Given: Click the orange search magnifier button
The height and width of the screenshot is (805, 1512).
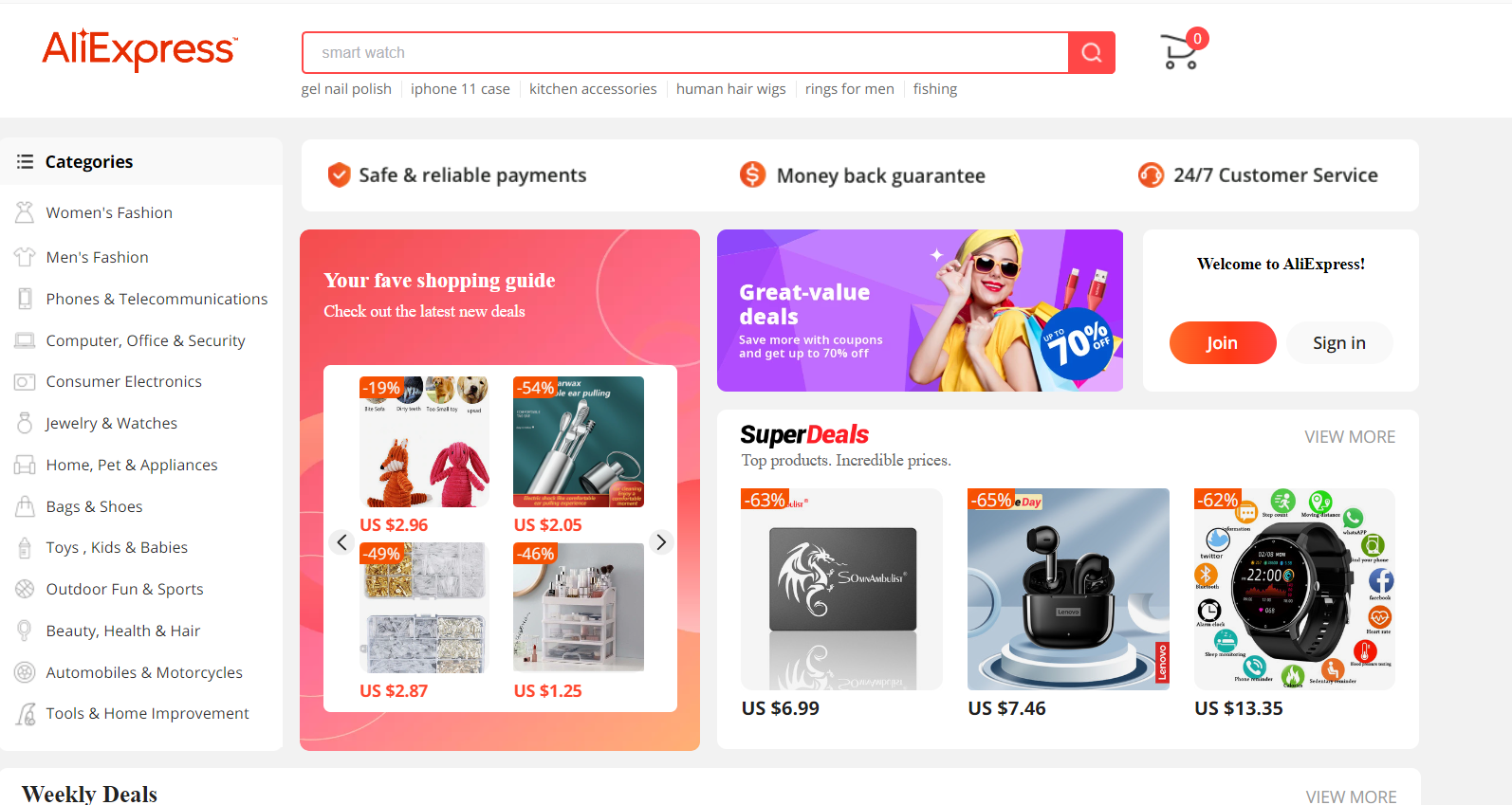Looking at the screenshot, I should pos(1091,52).
